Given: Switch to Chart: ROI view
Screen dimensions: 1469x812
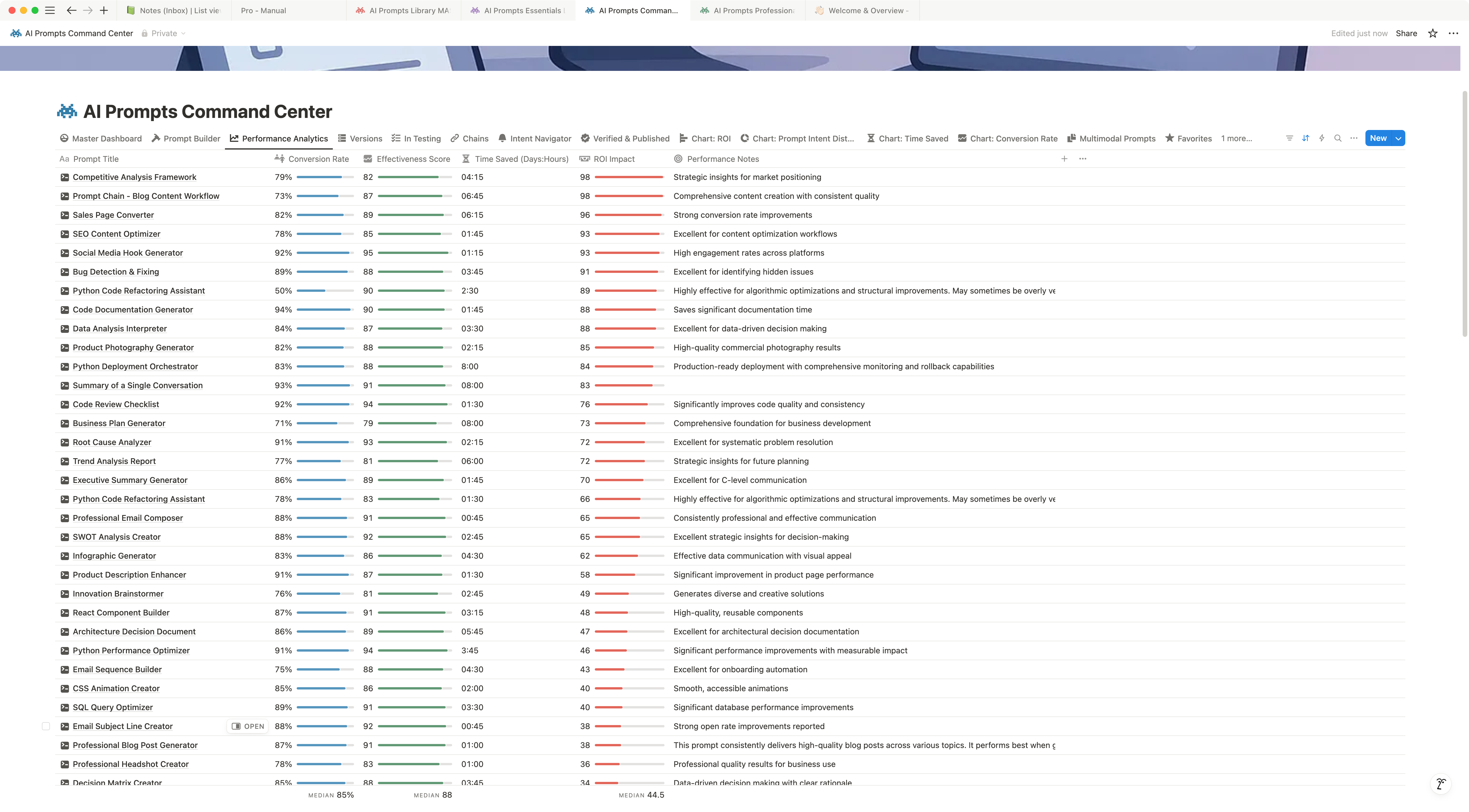Looking at the screenshot, I should point(705,138).
